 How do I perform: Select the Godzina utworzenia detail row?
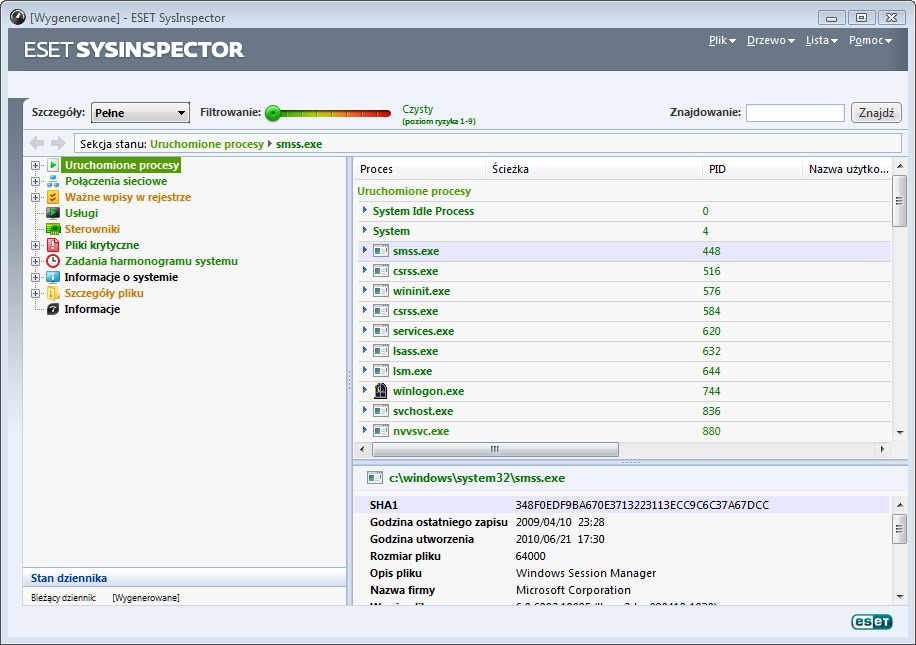[x=621, y=539]
